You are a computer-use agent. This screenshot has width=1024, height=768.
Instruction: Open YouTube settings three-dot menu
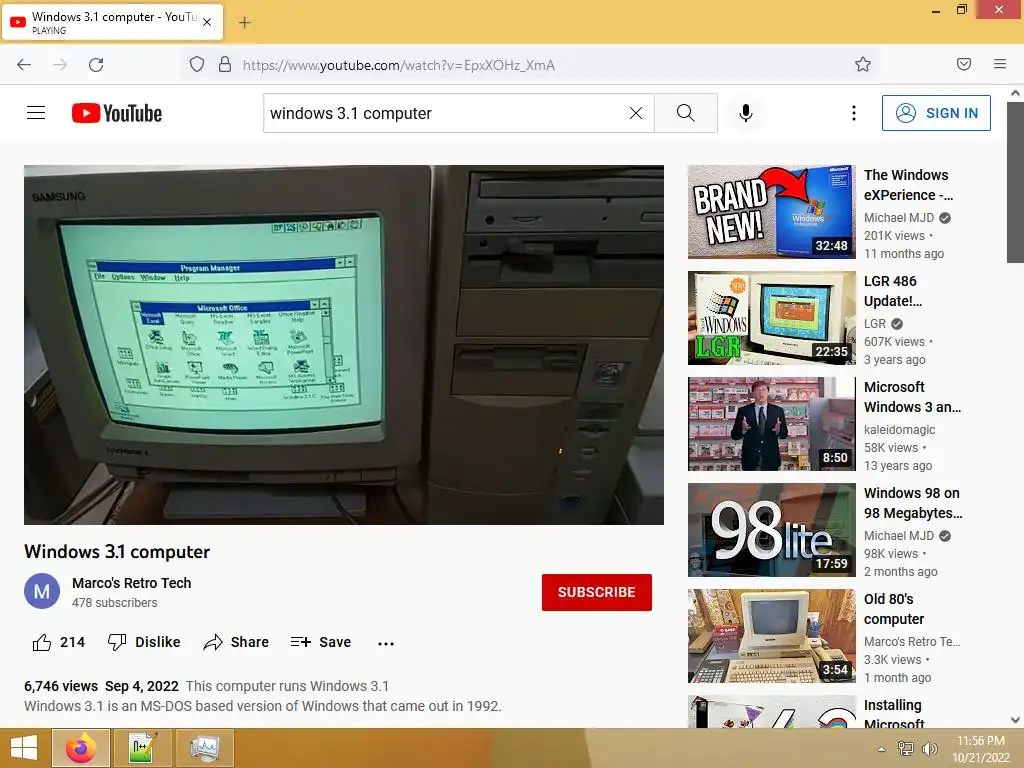(x=854, y=113)
